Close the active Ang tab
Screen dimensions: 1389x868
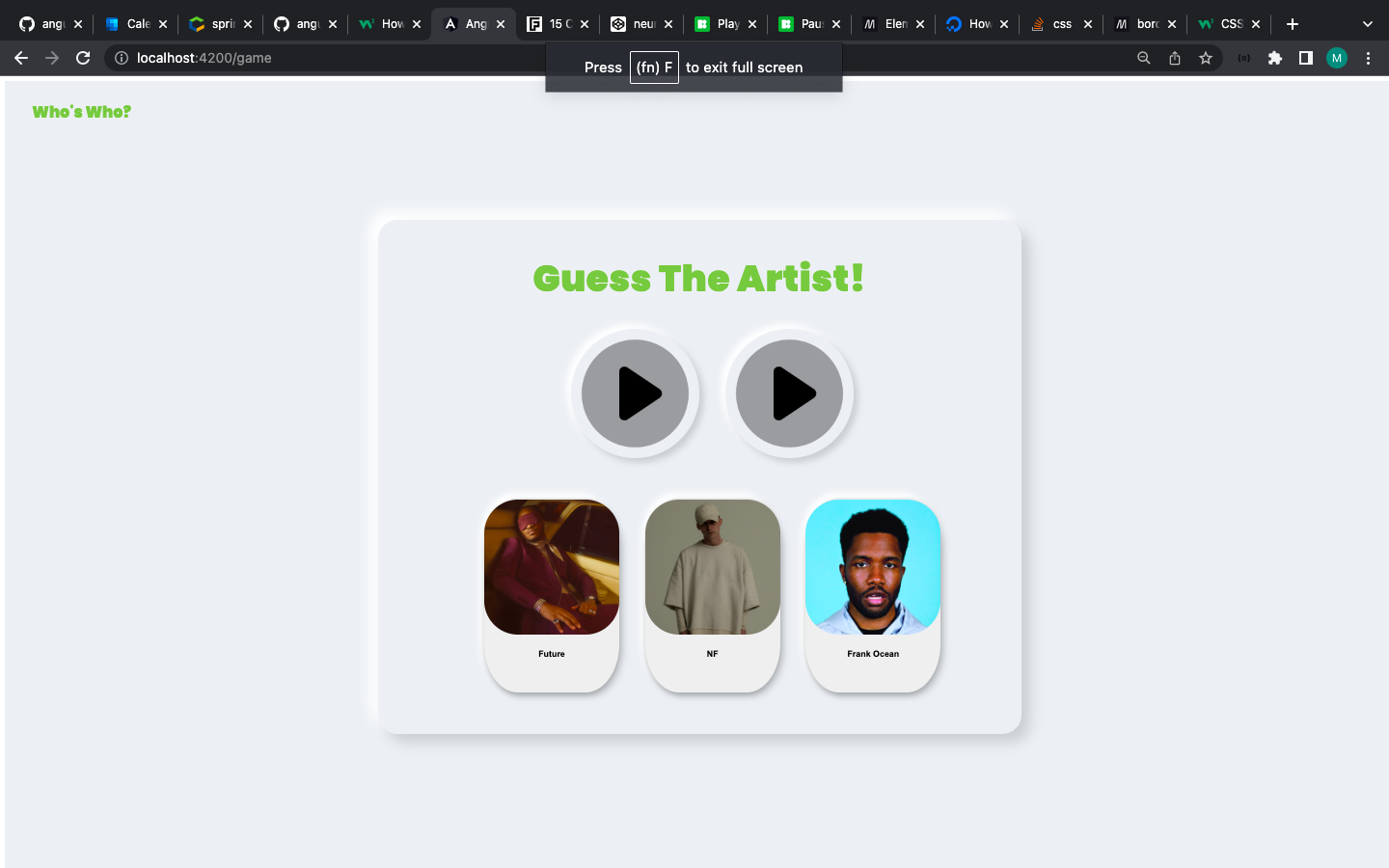(x=501, y=24)
